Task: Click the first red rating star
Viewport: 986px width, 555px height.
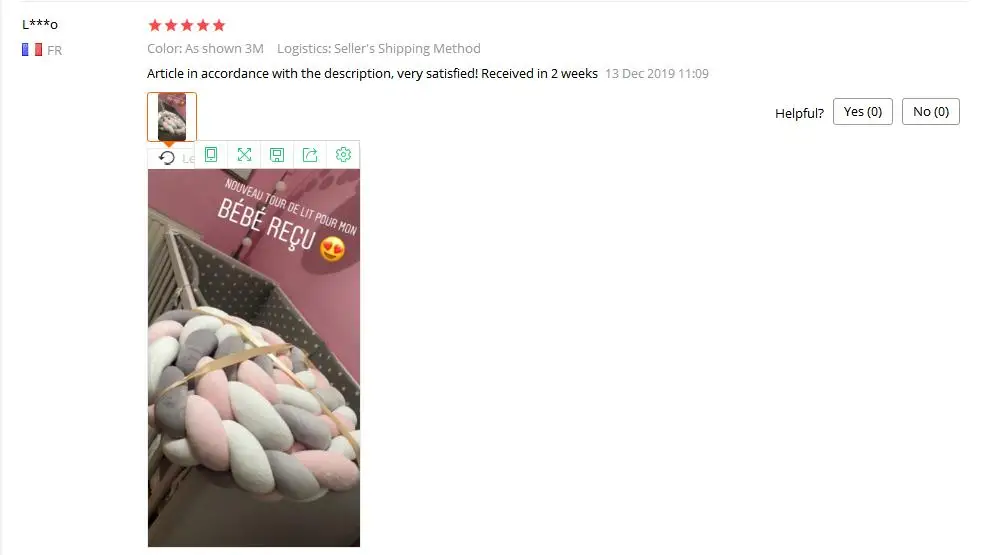Action: (155, 25)
